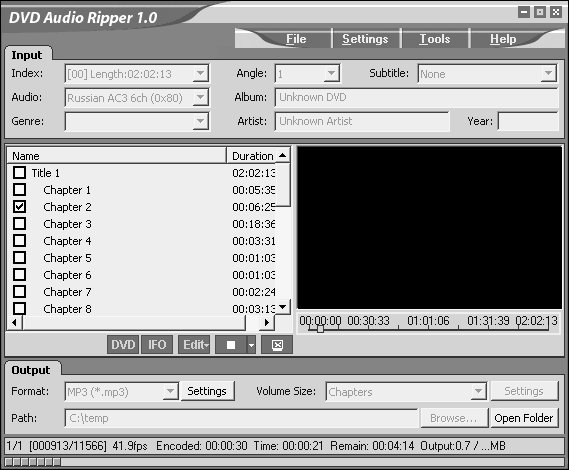Open the Edit drop-down button

[x=194, y=344]
